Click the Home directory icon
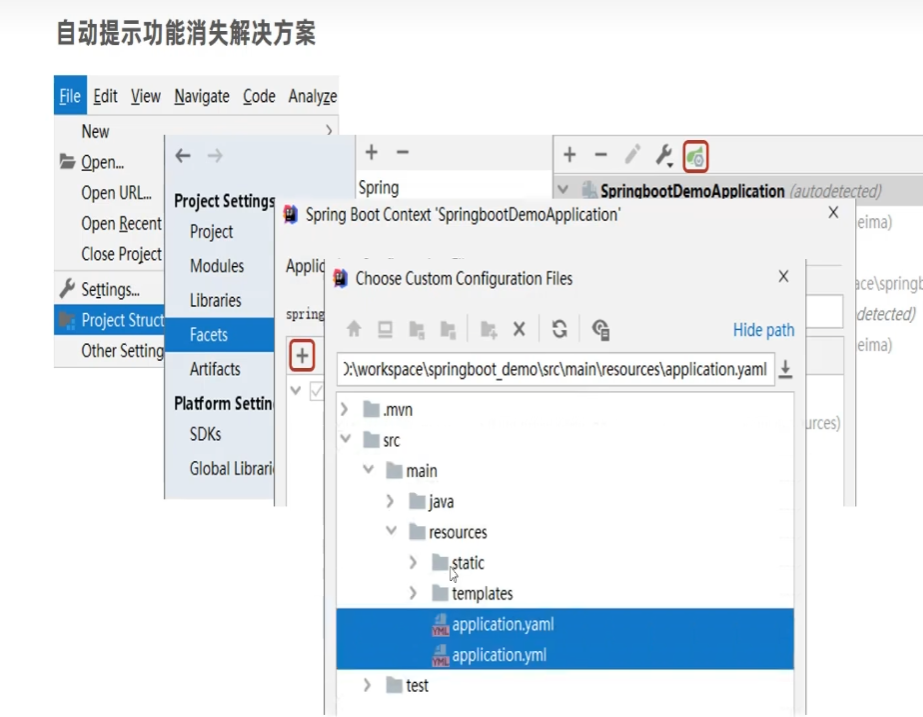The height and width of the screenshot is (717, 923). point(354,328)
